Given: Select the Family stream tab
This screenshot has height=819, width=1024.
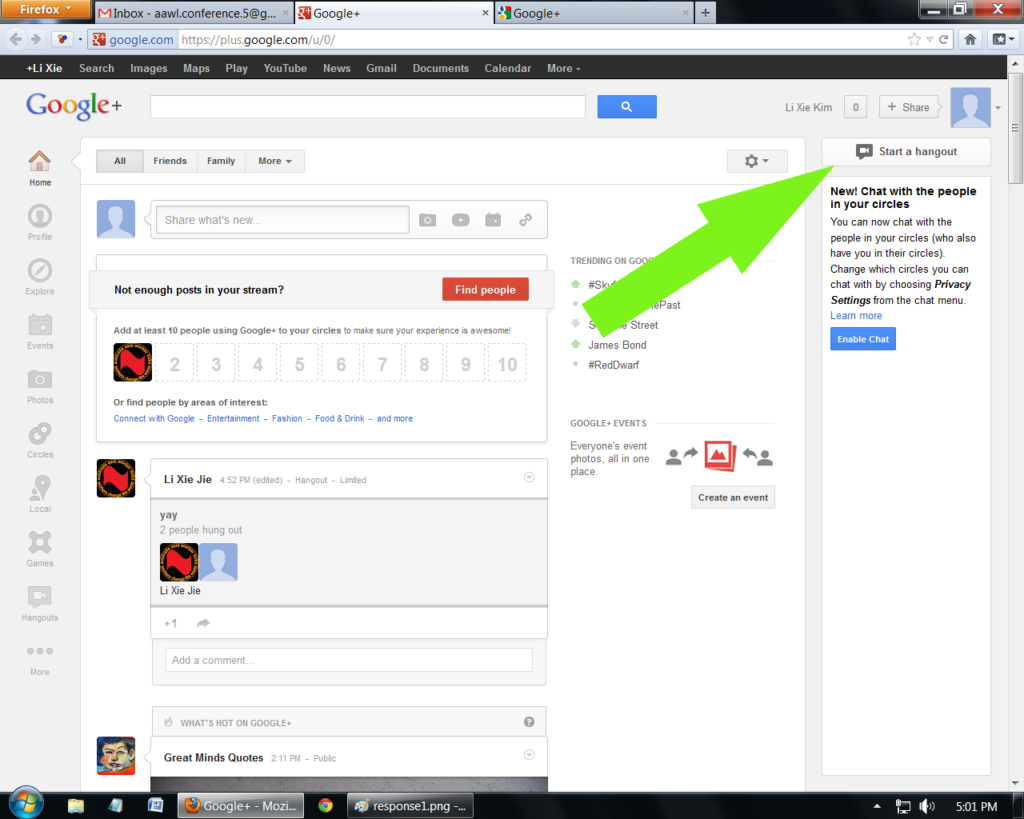Looking at the screenshot, I should pyautogui.click(x=221, y=161).
